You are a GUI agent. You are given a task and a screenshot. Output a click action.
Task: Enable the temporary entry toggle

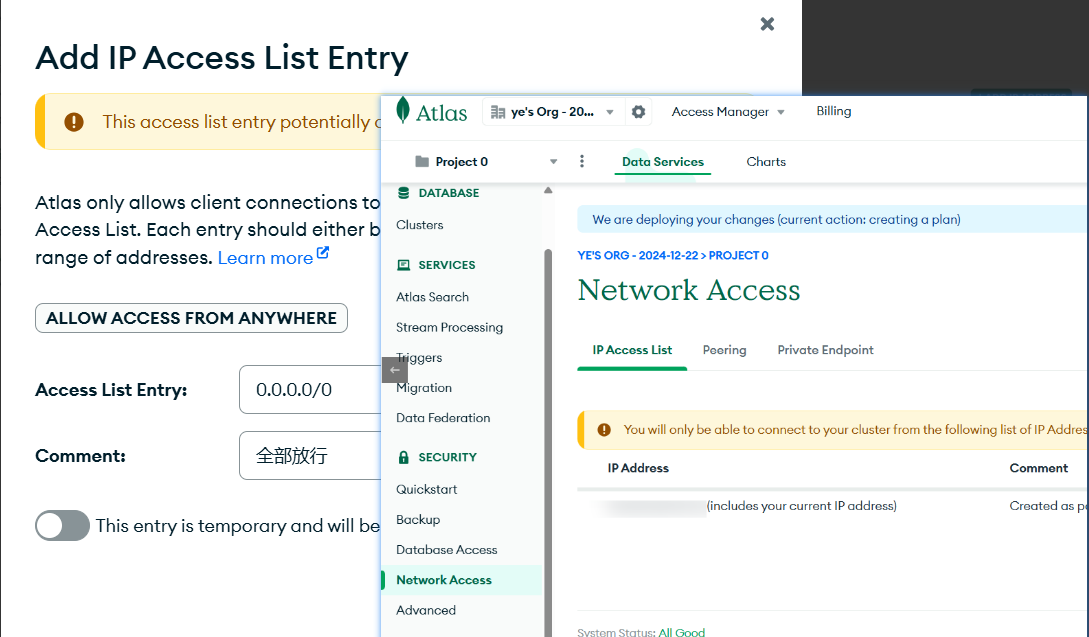[63, 526]
